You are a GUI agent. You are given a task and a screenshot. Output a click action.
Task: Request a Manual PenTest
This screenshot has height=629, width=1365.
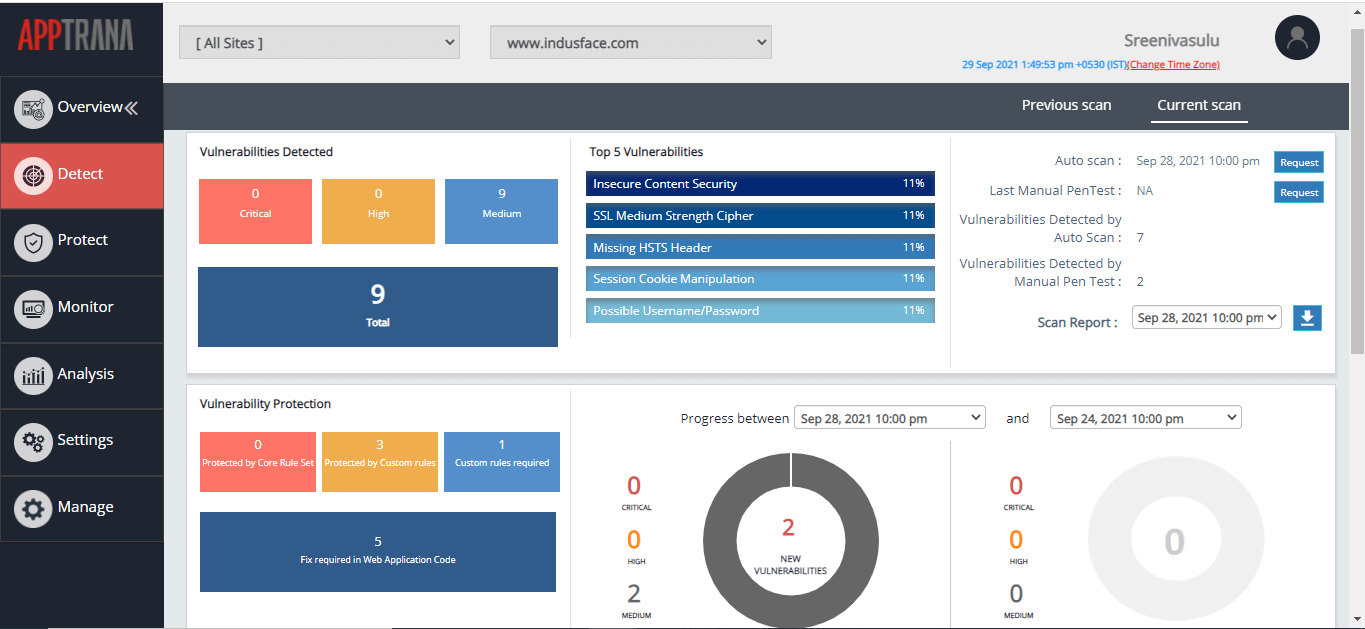pyautogui.click(x=1299, y=192)
